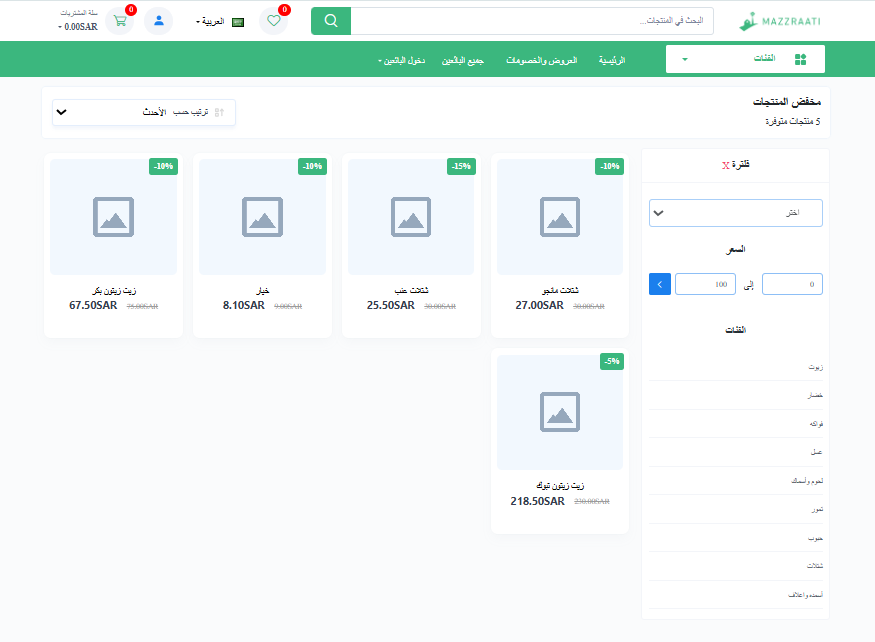Select عسل category in sidebar
Image resolution: width=875 pixels, height=642 pixels.
816,452
